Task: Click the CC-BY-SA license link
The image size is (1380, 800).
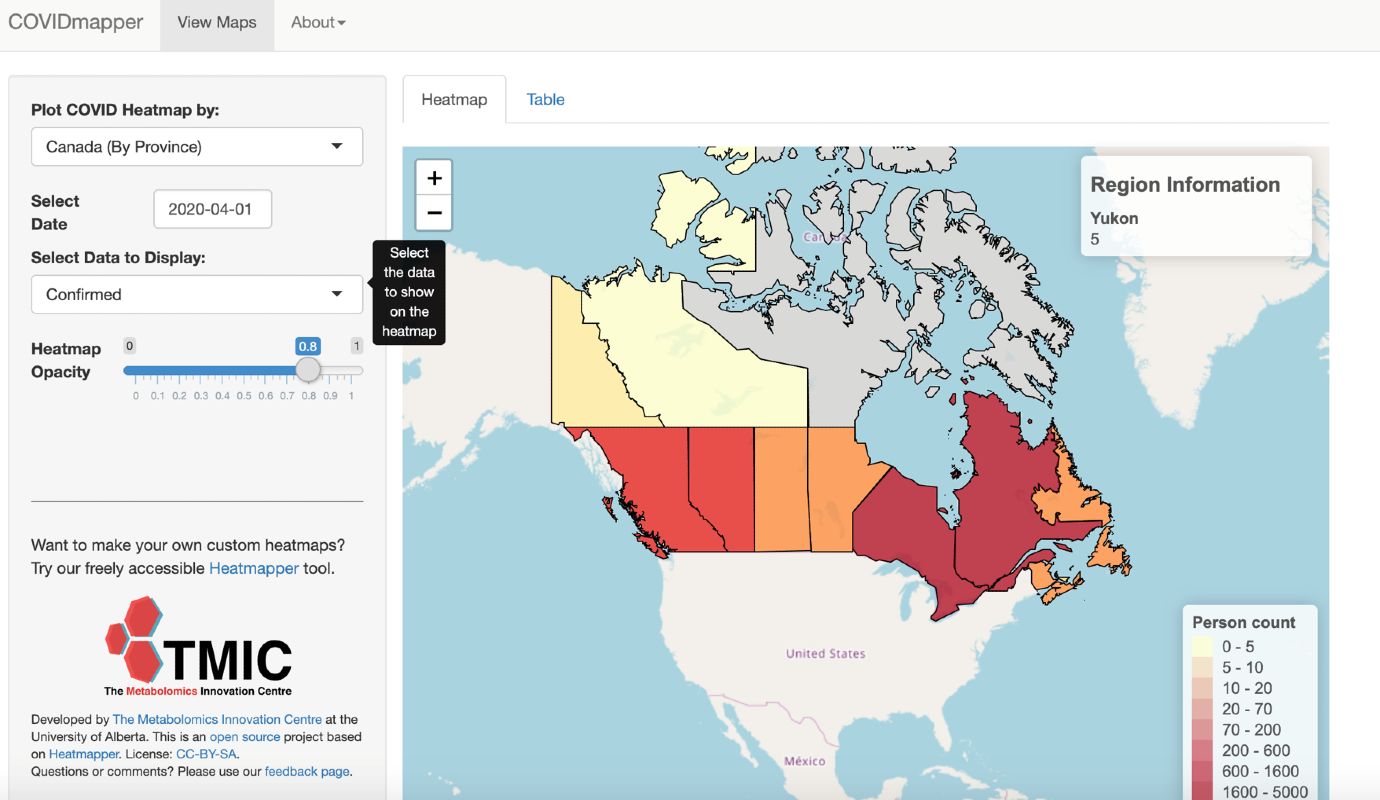Action: [x=206, y=754]
